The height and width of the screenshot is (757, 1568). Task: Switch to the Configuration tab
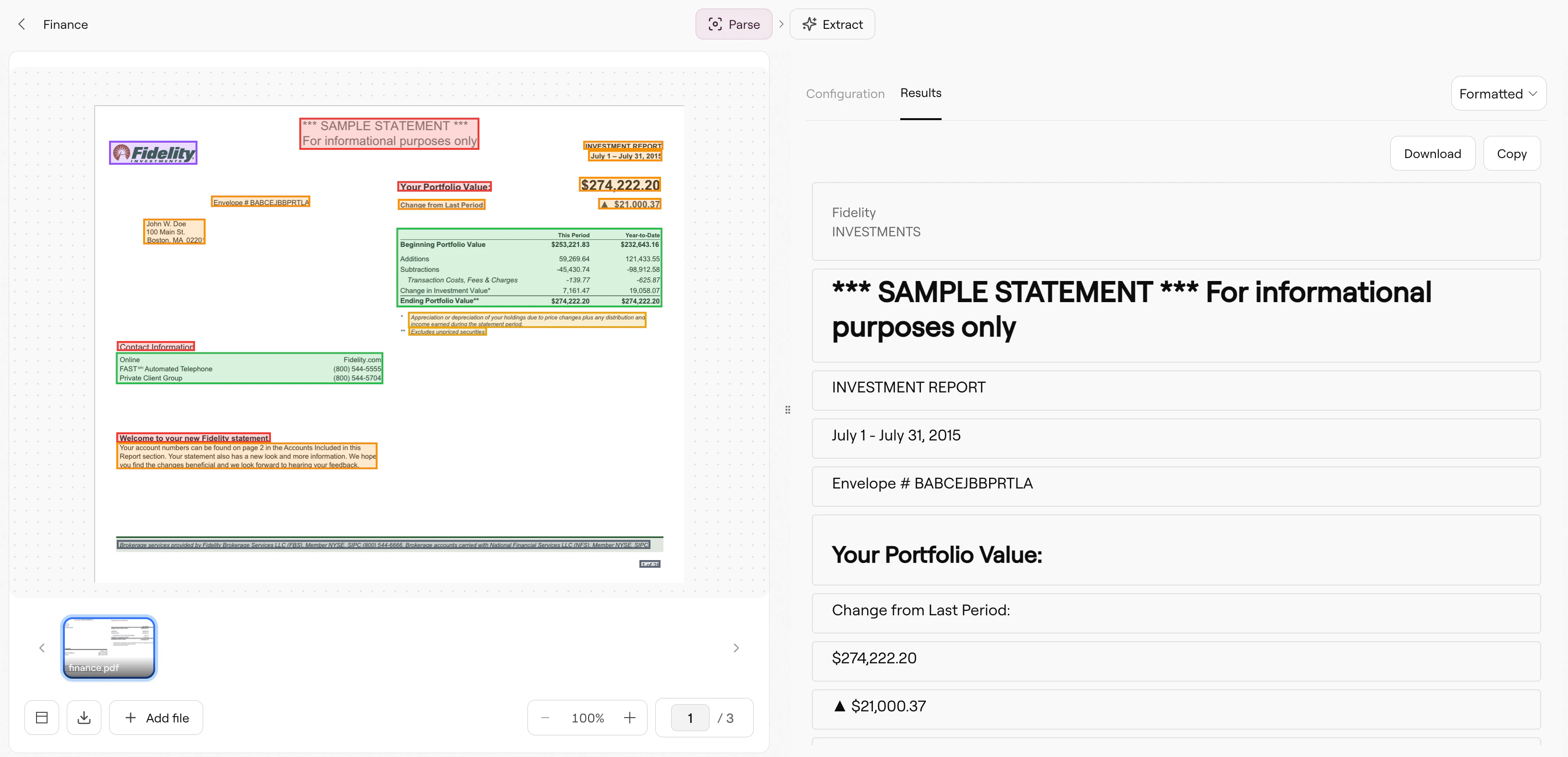[845, 93]
